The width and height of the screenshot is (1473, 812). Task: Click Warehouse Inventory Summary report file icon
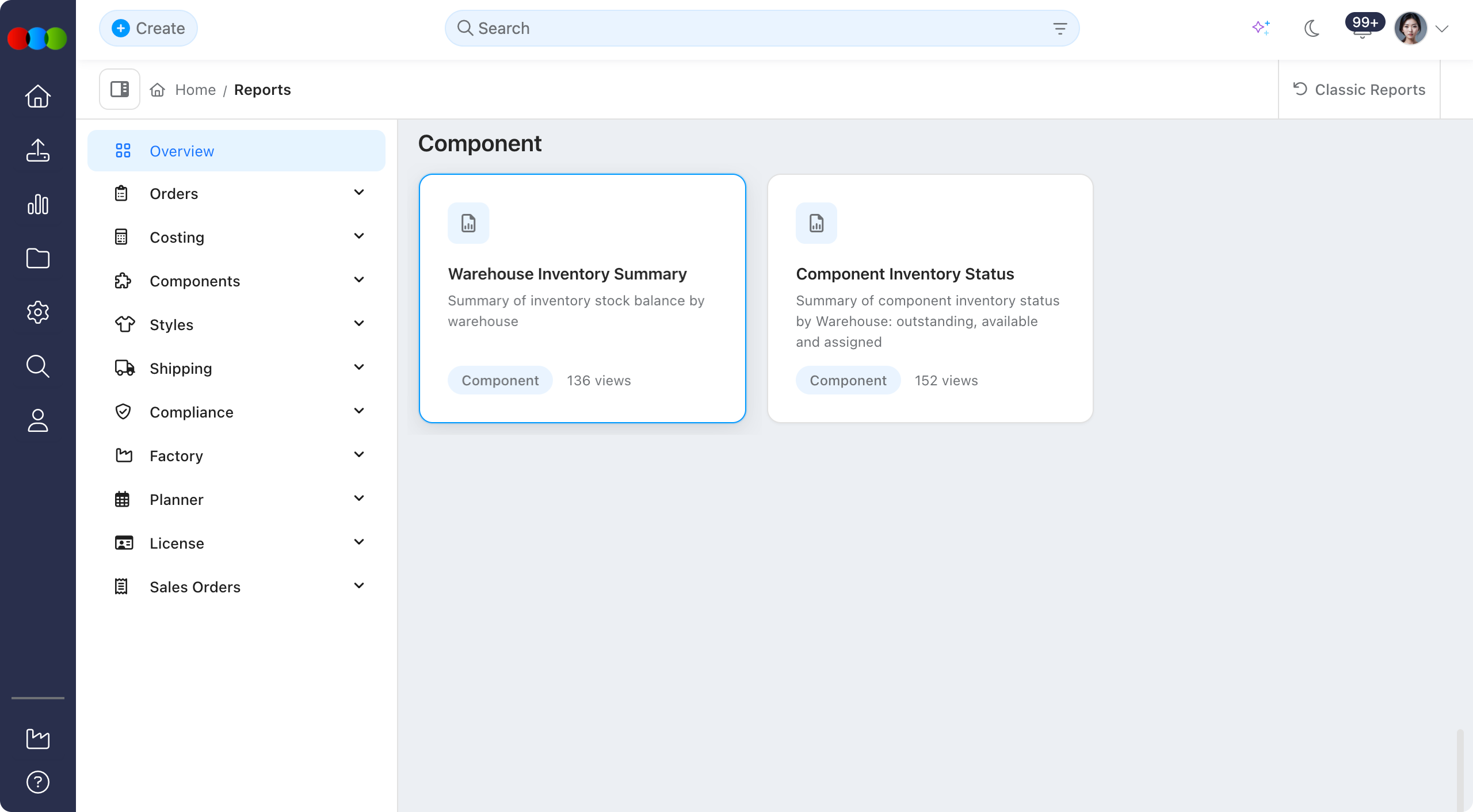[468, 223]
